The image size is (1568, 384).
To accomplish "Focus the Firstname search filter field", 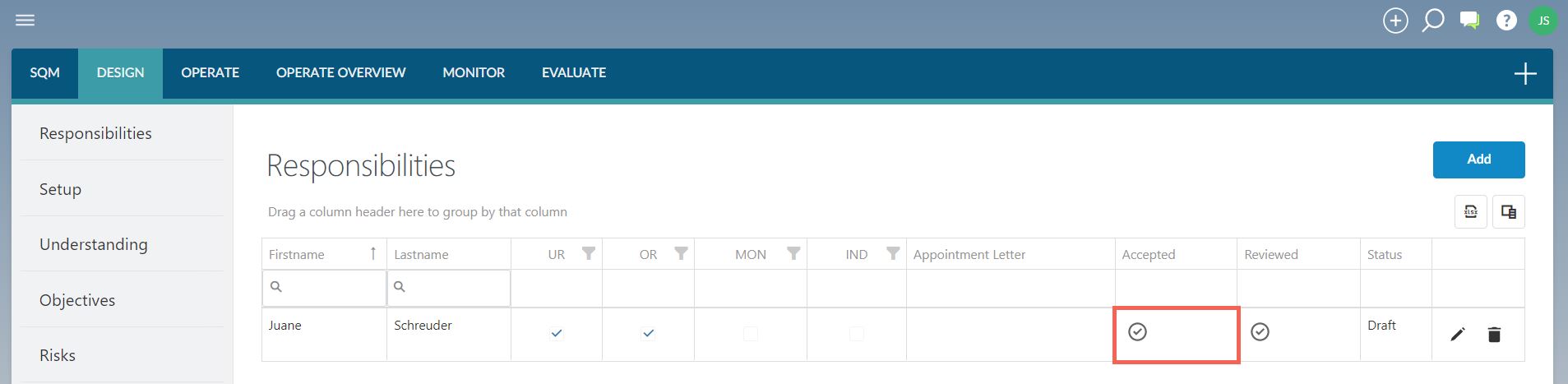I will [324, 287].
